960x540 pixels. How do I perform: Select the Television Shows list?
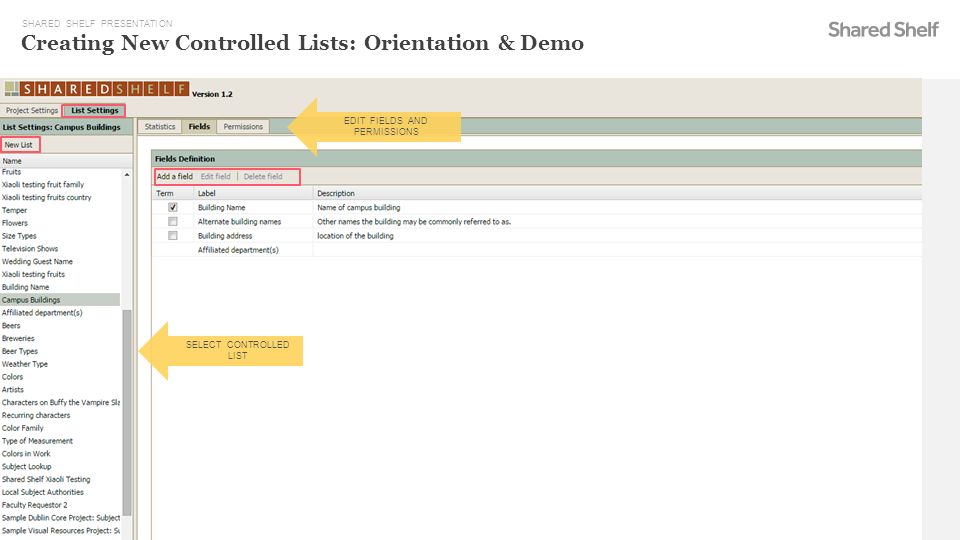60,249
